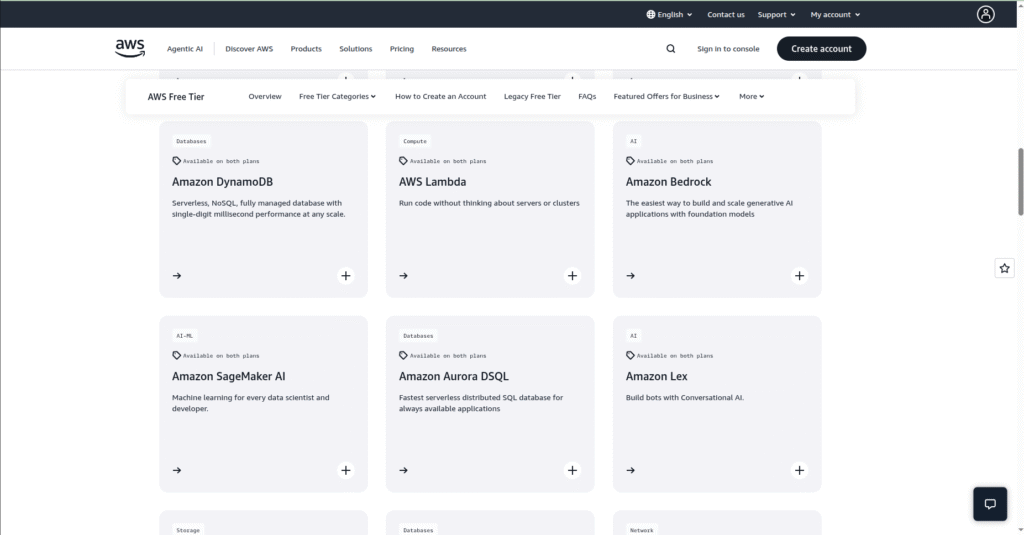Viewport: 1024px width, 535px height.
Task: Click AI tag on Amazon Bedrock card
Action: 633,141
